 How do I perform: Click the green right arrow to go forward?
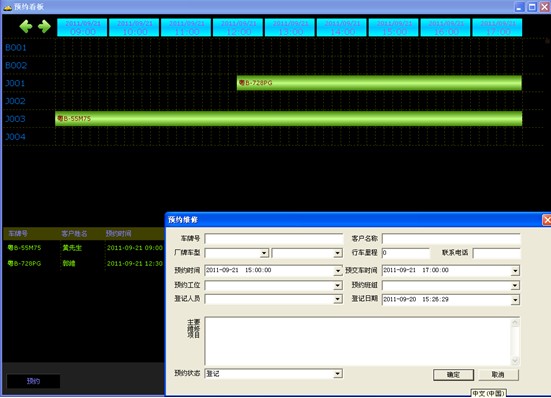click(44, 27)
